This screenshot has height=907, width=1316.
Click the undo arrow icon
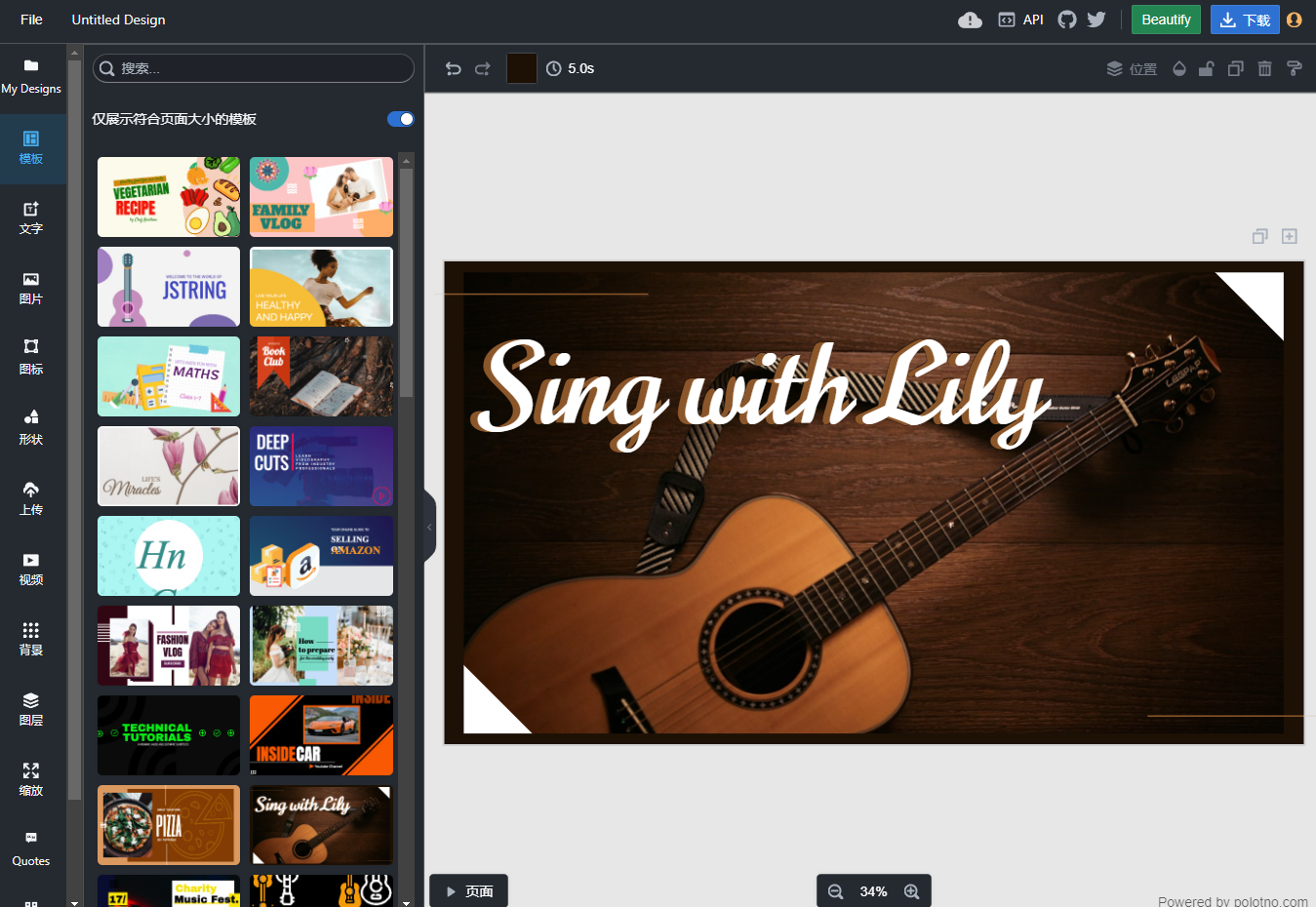pyautogui.click(x=454, y=68)
